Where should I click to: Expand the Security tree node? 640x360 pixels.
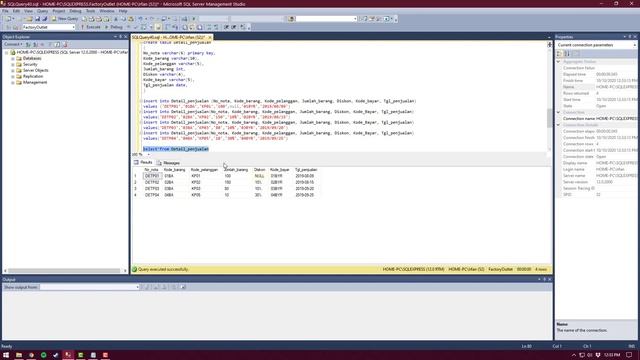[13, 64]
